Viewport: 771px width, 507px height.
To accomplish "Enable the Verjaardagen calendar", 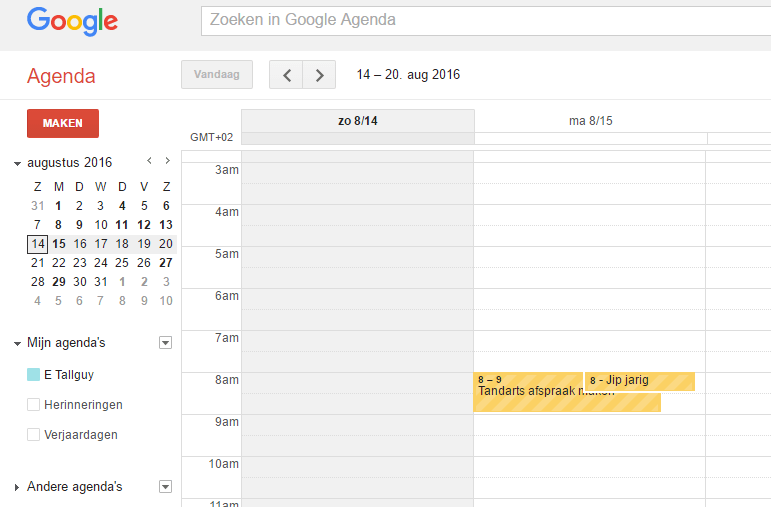I will (x=33, y=435).
